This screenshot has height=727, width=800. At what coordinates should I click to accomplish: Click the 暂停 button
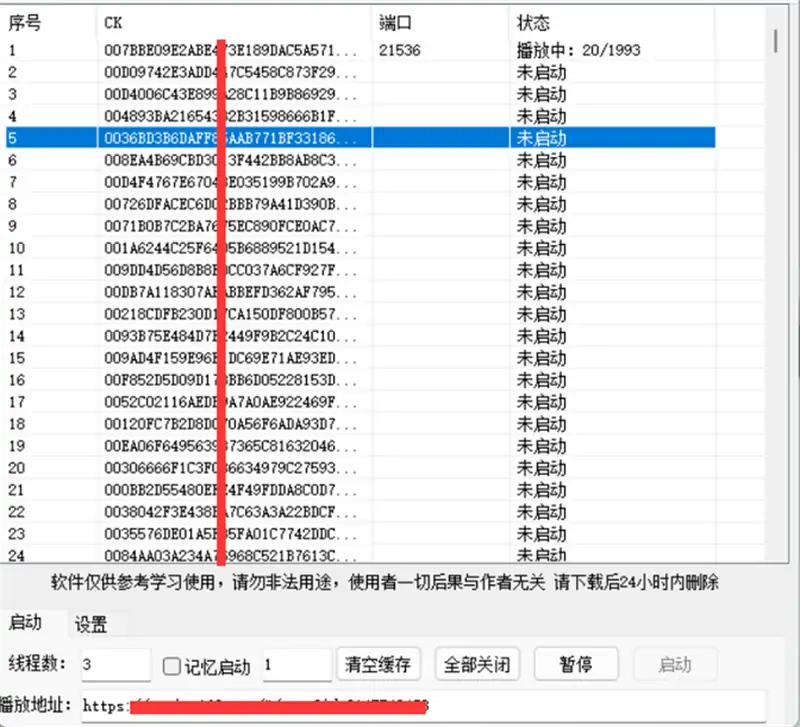[x=576, y=665]
